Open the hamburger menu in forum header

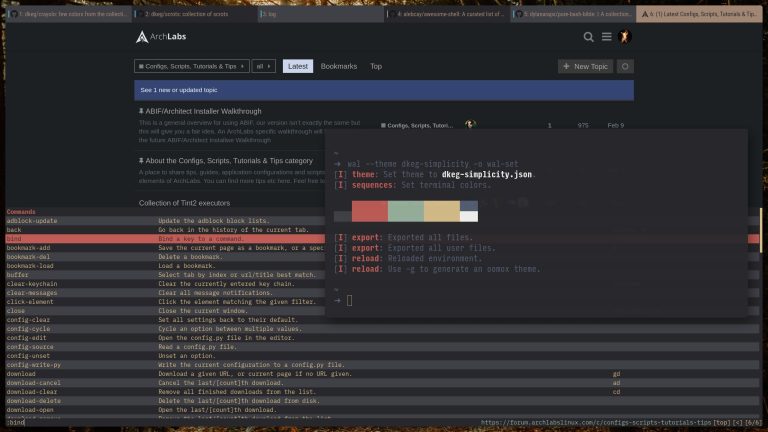(x=606, y=37)
